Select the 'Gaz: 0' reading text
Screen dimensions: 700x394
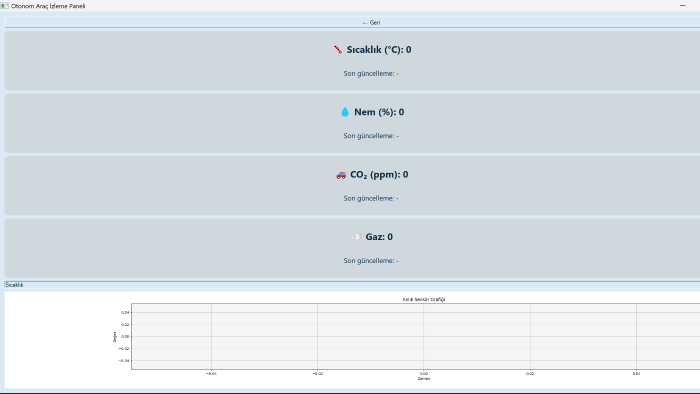379,237
